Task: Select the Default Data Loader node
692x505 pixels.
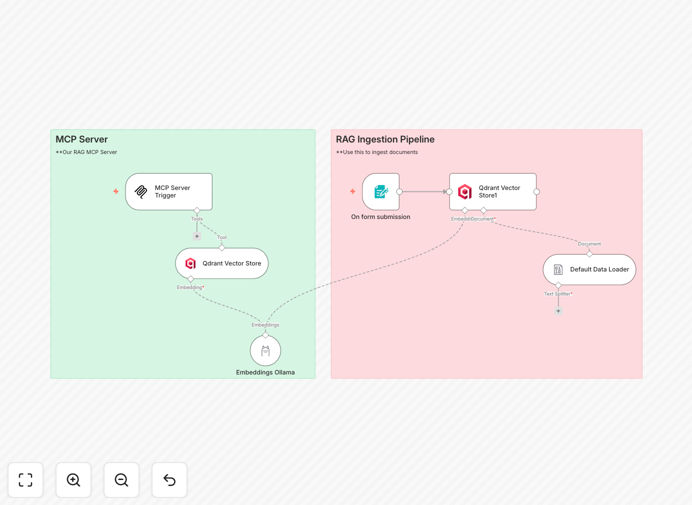Action: tap(590, 269)
